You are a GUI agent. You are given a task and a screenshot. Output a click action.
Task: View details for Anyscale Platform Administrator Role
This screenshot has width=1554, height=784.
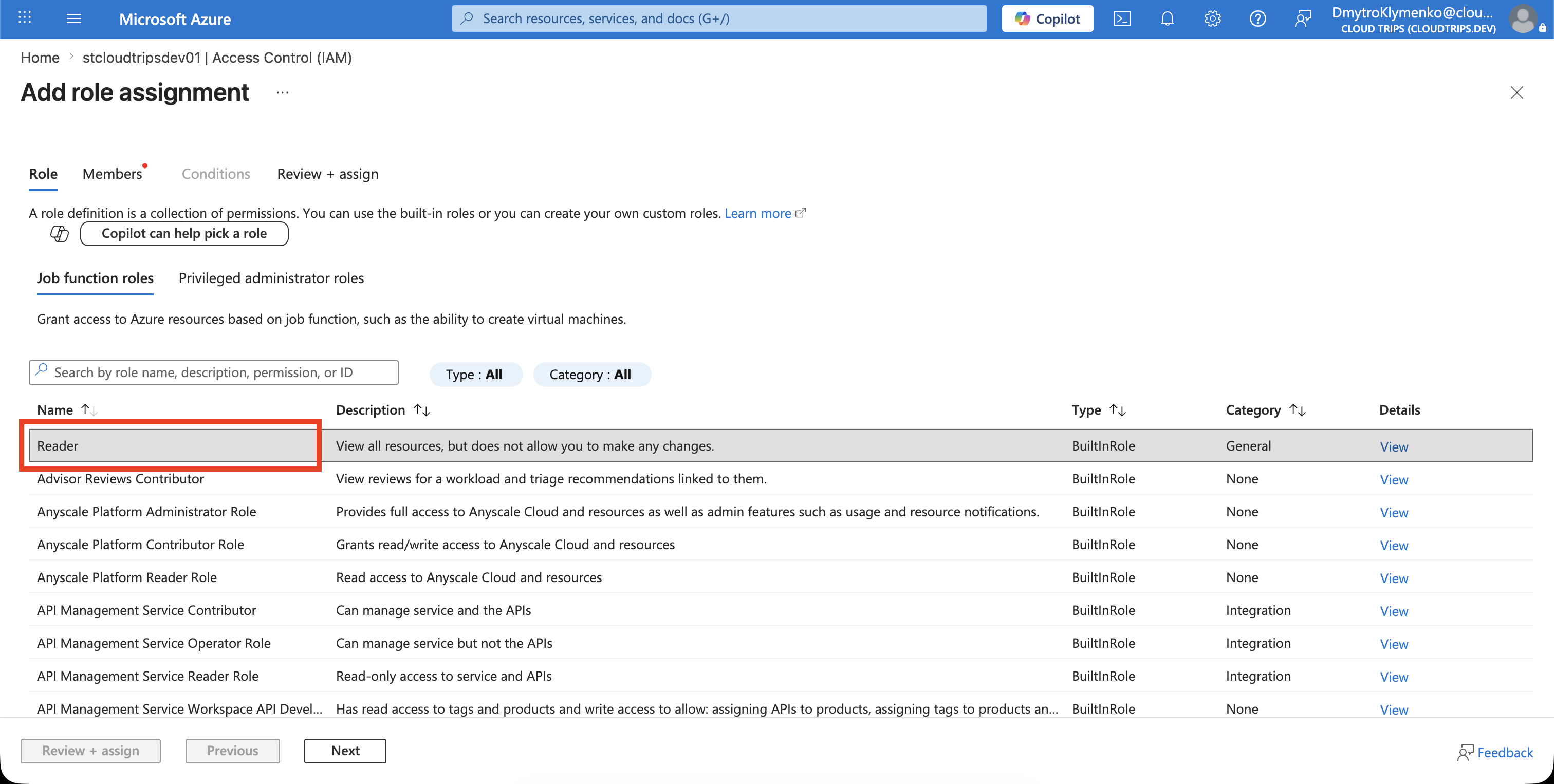click(1394, 513)
